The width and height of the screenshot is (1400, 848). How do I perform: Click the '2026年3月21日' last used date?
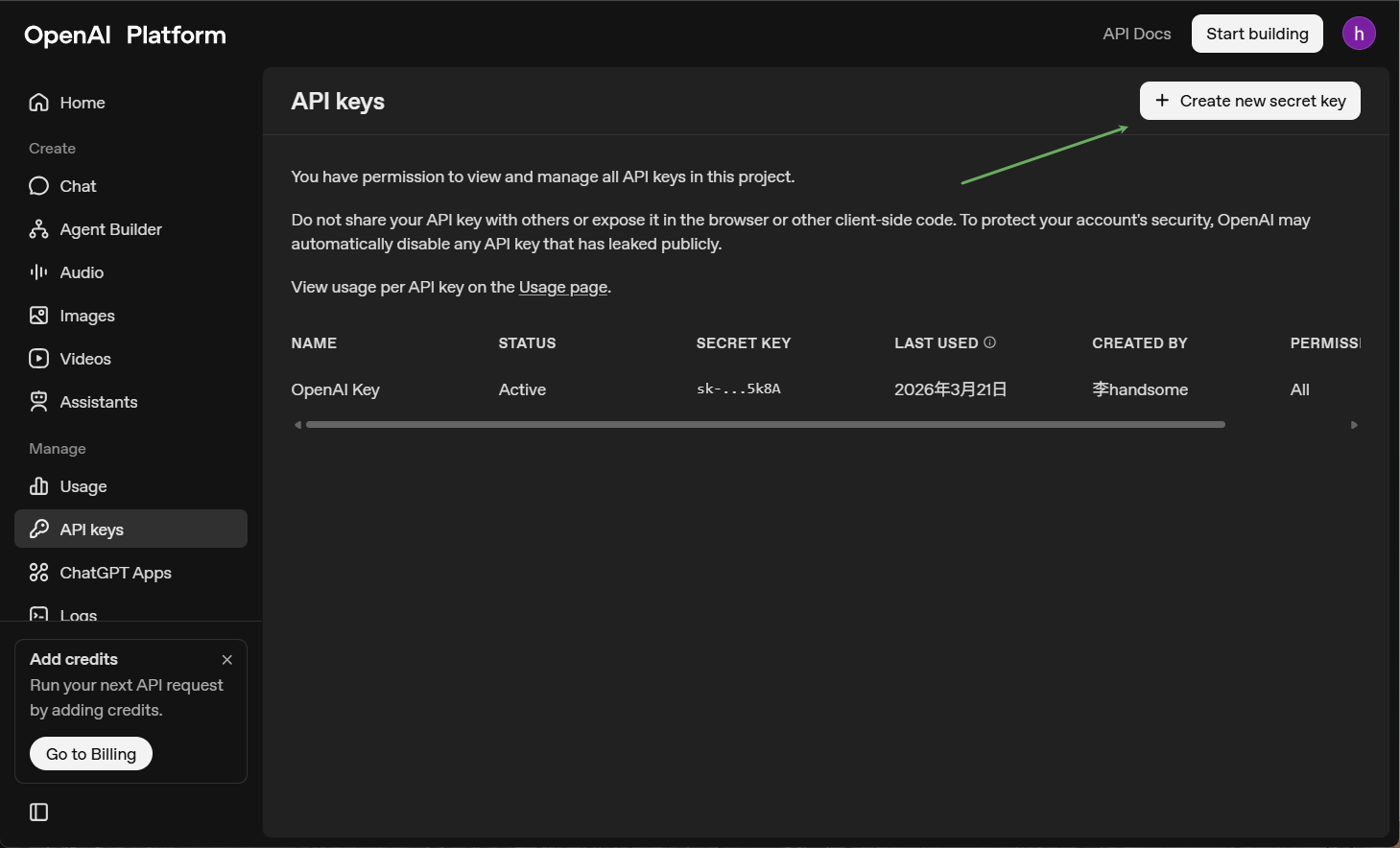pyautogui.click(x=950, y=389)
